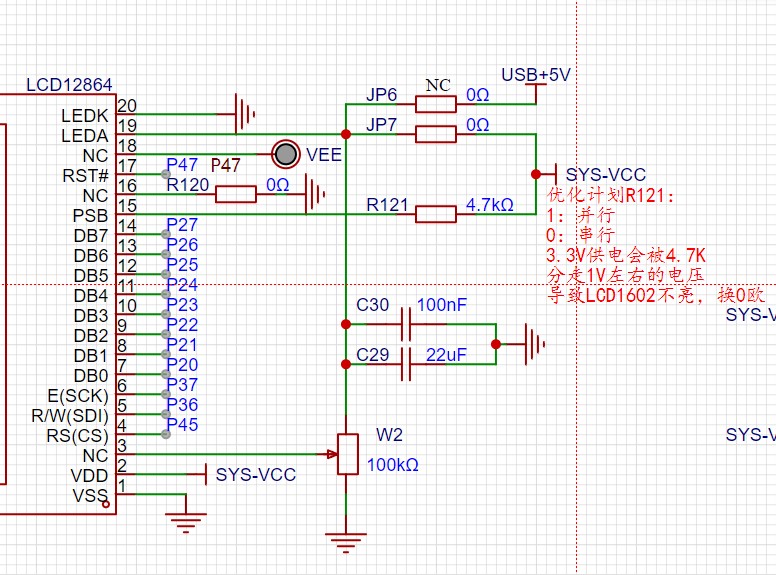776x575 pixels.
Task: Click the VDD pin name
Action: [x=90, y=476]
